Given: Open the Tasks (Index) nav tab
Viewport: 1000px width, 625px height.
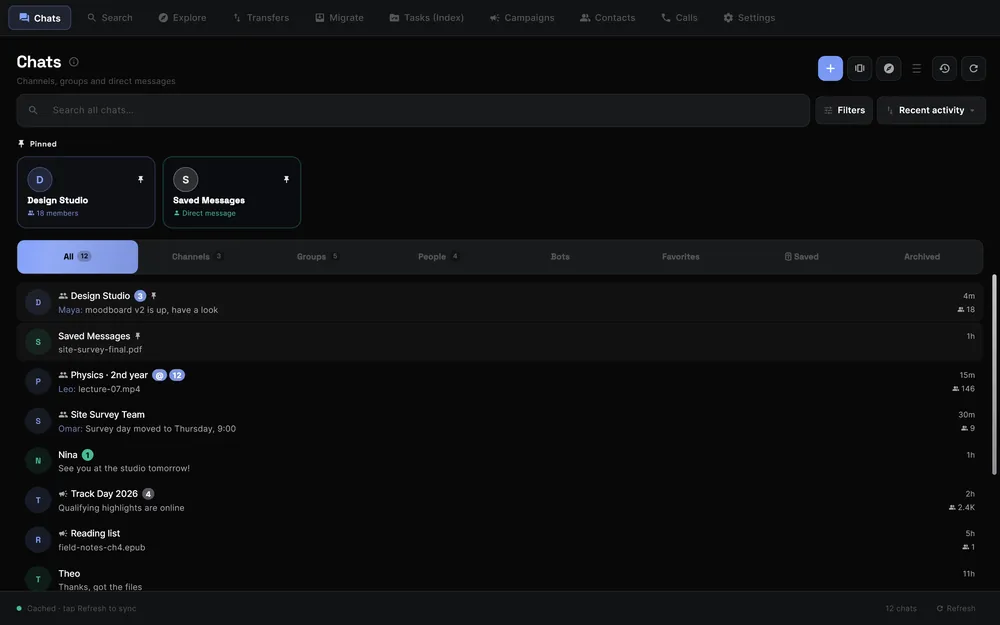Looking at the screenshot, I should point(427,18).
